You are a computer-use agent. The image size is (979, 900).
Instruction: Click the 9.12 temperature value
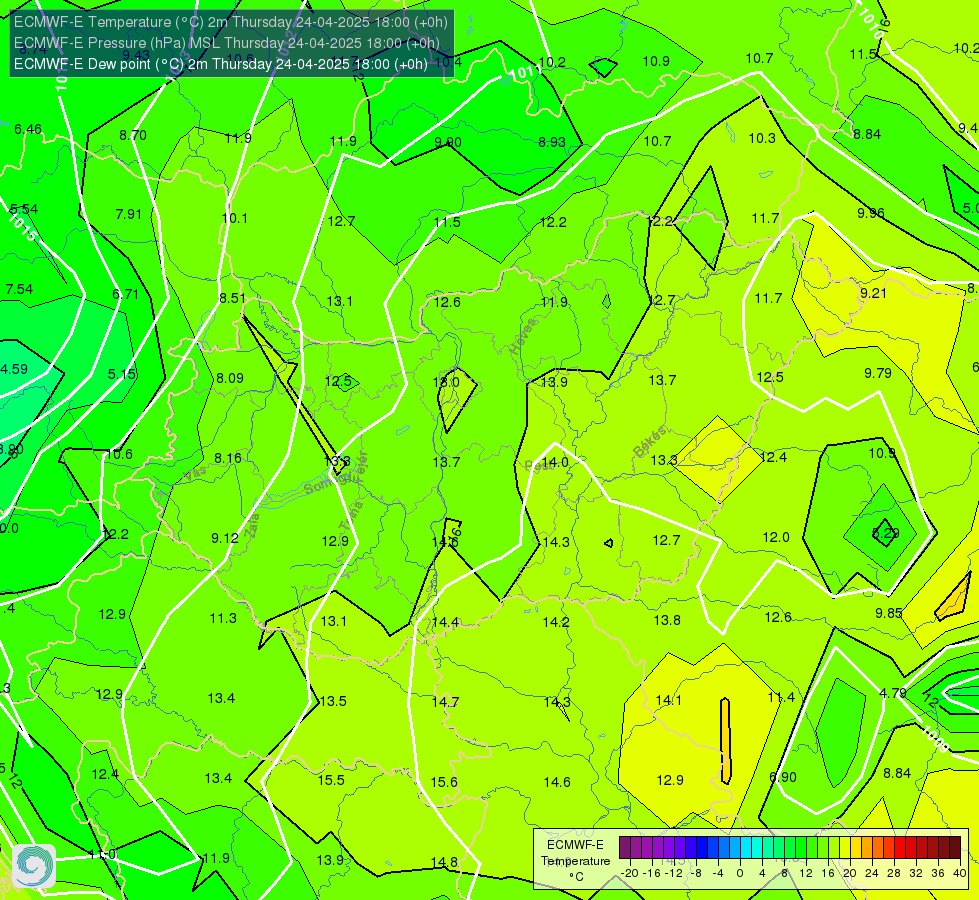(x=225, y=538)
